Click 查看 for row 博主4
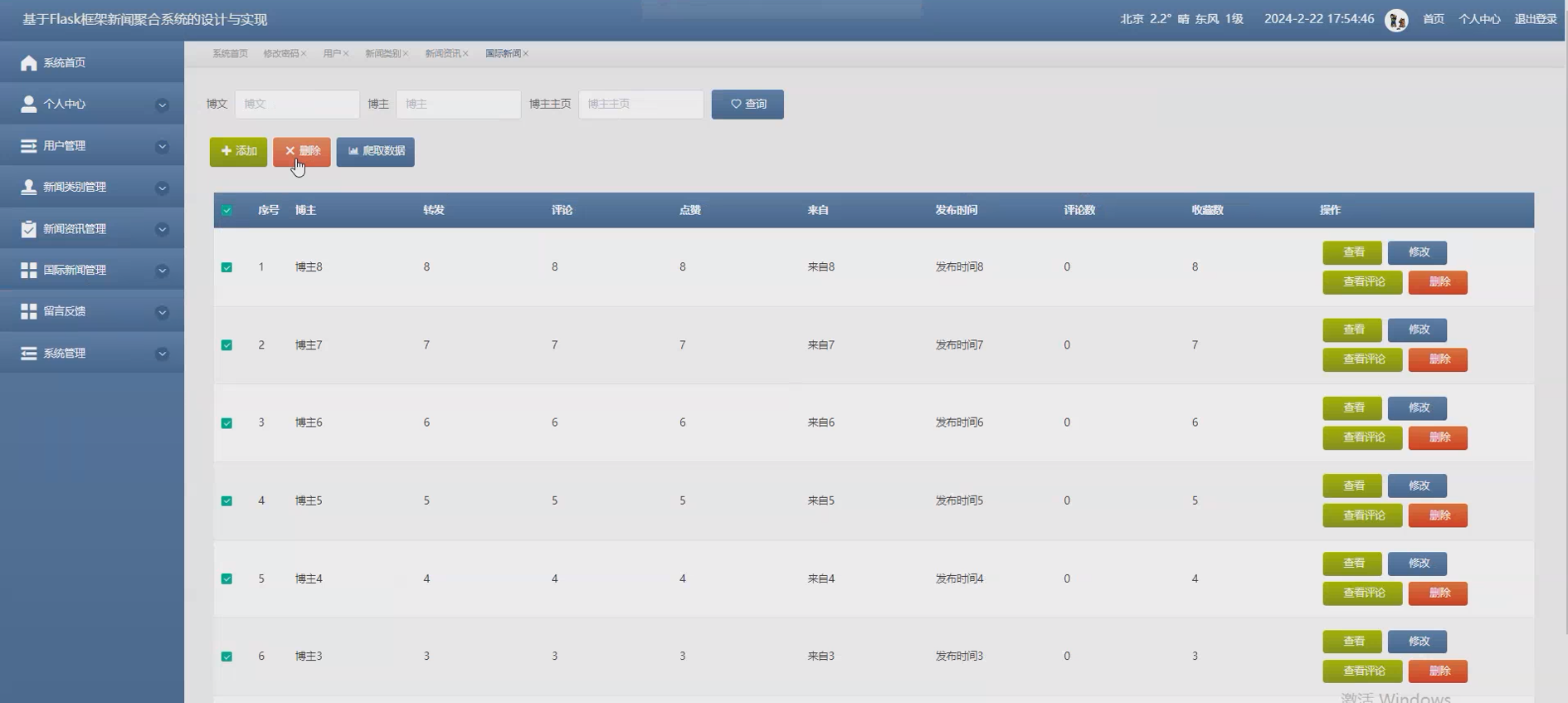Image resolution: width=1568 pixels, height=703 pixels. pyautogui.click(x=1352, y=564)
